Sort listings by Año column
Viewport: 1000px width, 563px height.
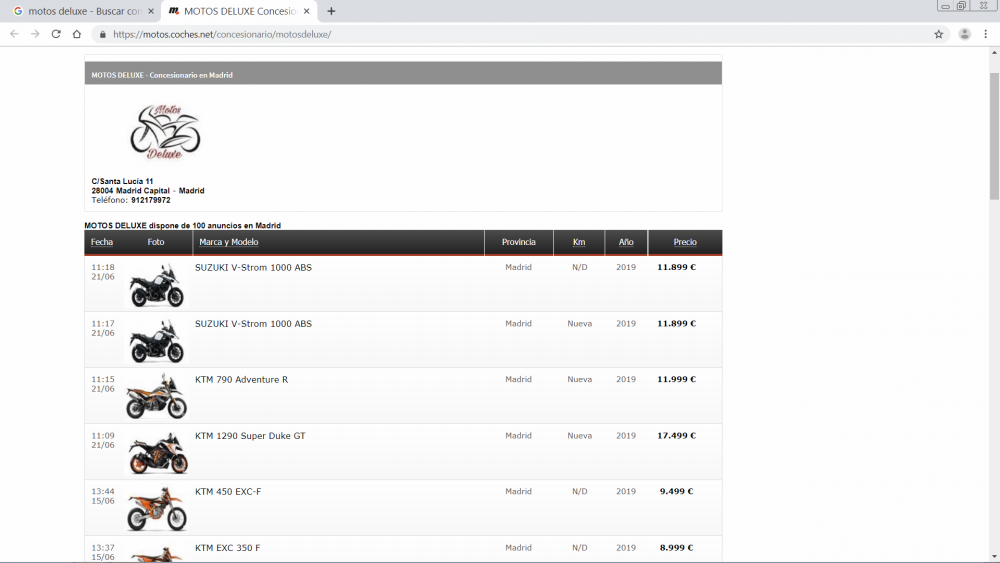click(626, 242)
